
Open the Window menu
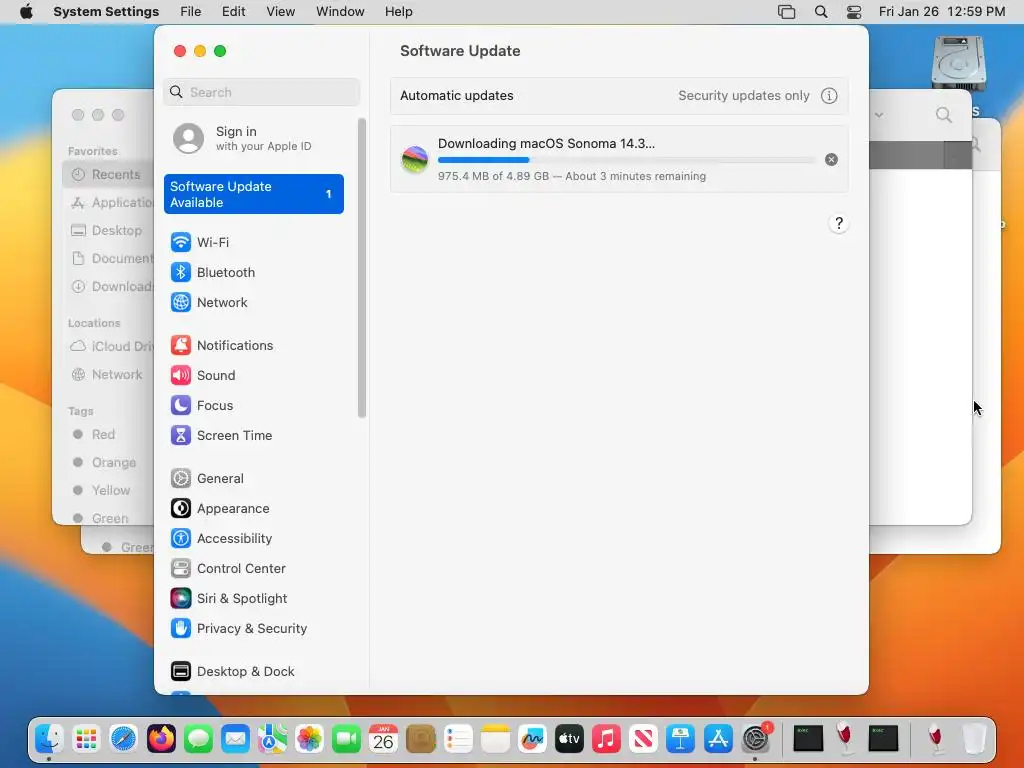pyautogui.click(x=340, y=12)
